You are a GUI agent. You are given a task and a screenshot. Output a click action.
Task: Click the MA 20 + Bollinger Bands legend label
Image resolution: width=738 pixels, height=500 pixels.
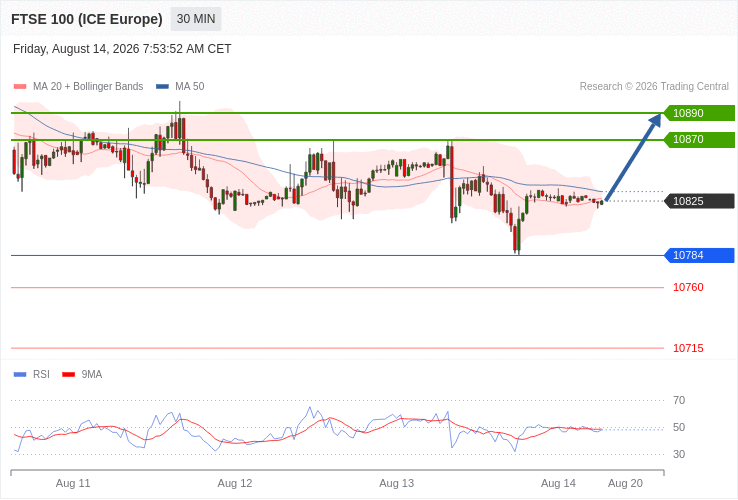pyautogui.click(x=88, y=87)
